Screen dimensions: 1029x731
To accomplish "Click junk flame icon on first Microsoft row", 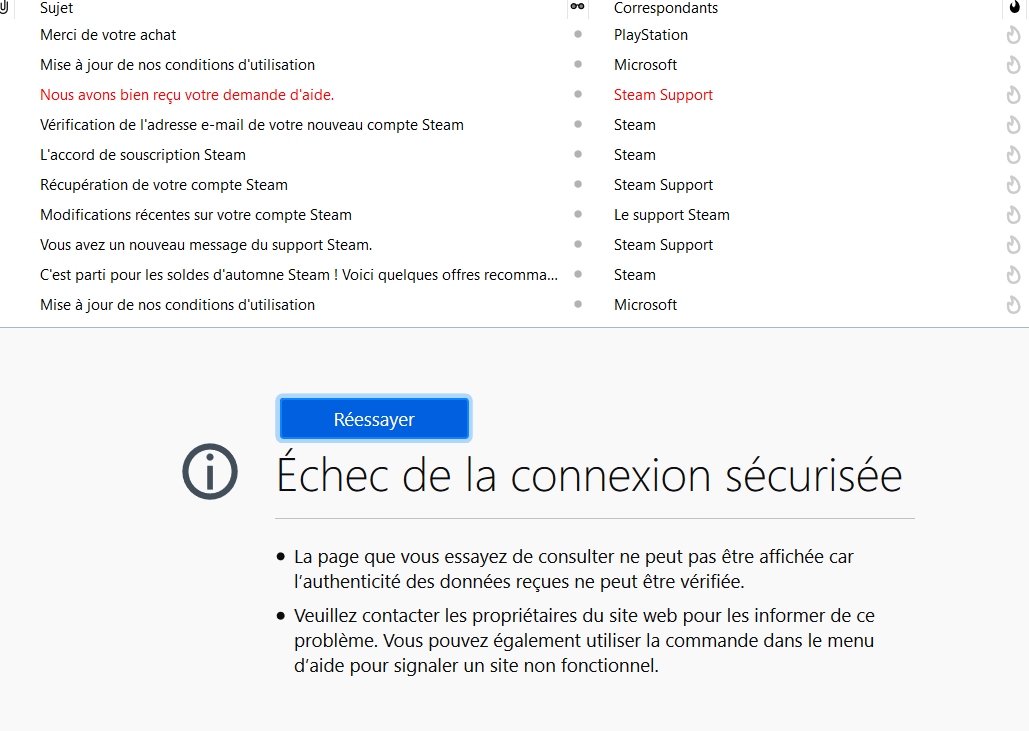I will 1013,65.
